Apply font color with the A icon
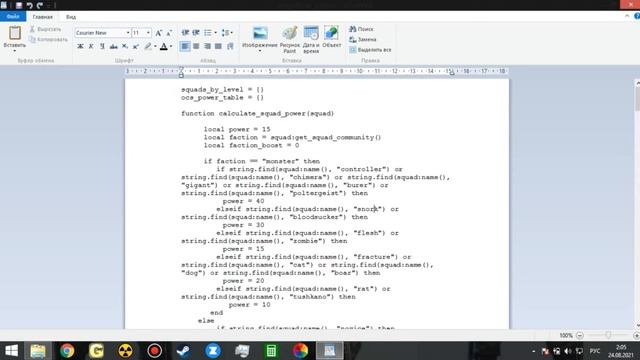Screen dimensions: 640x360 coord(164,47)
